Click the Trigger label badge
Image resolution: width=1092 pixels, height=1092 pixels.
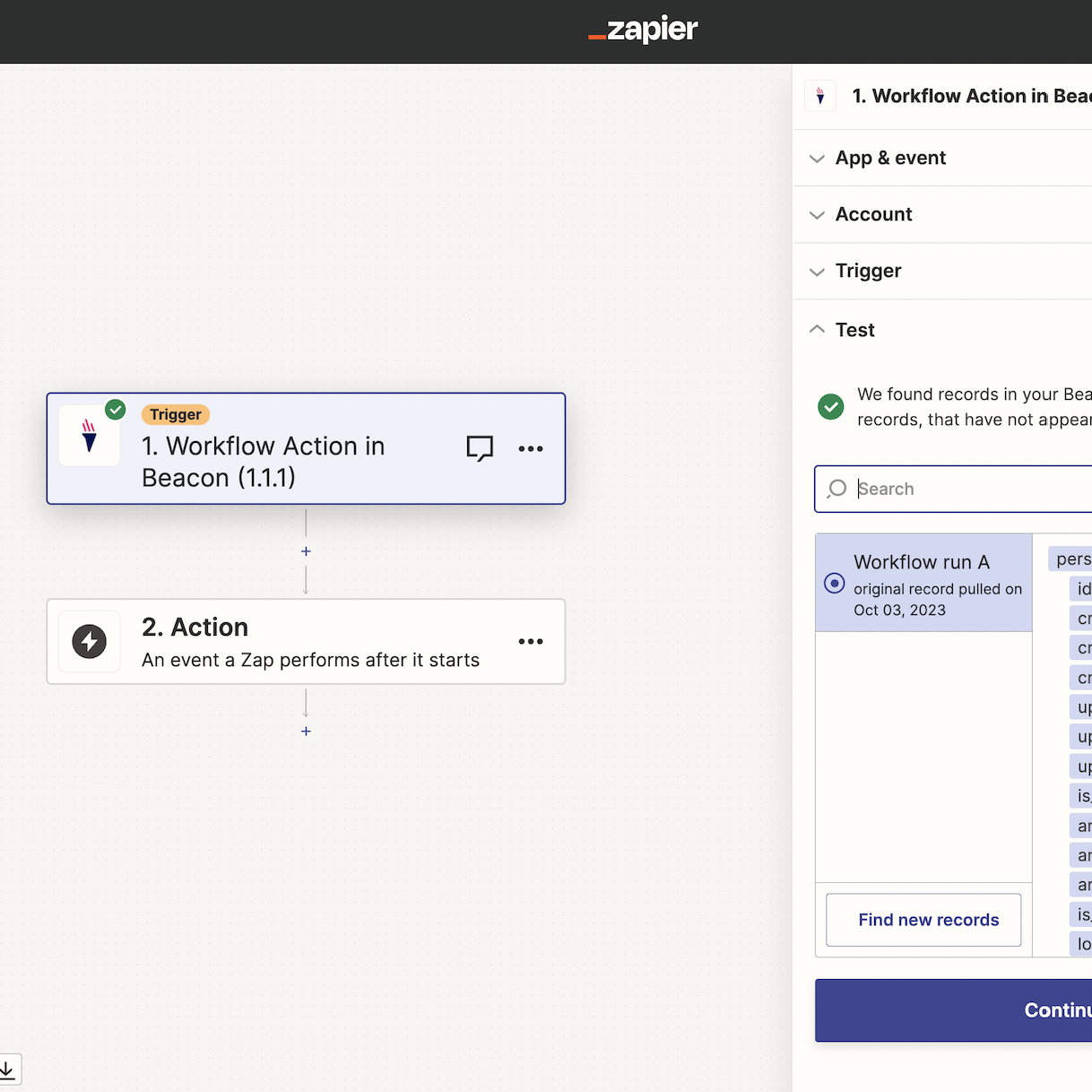tap(176, 414)
